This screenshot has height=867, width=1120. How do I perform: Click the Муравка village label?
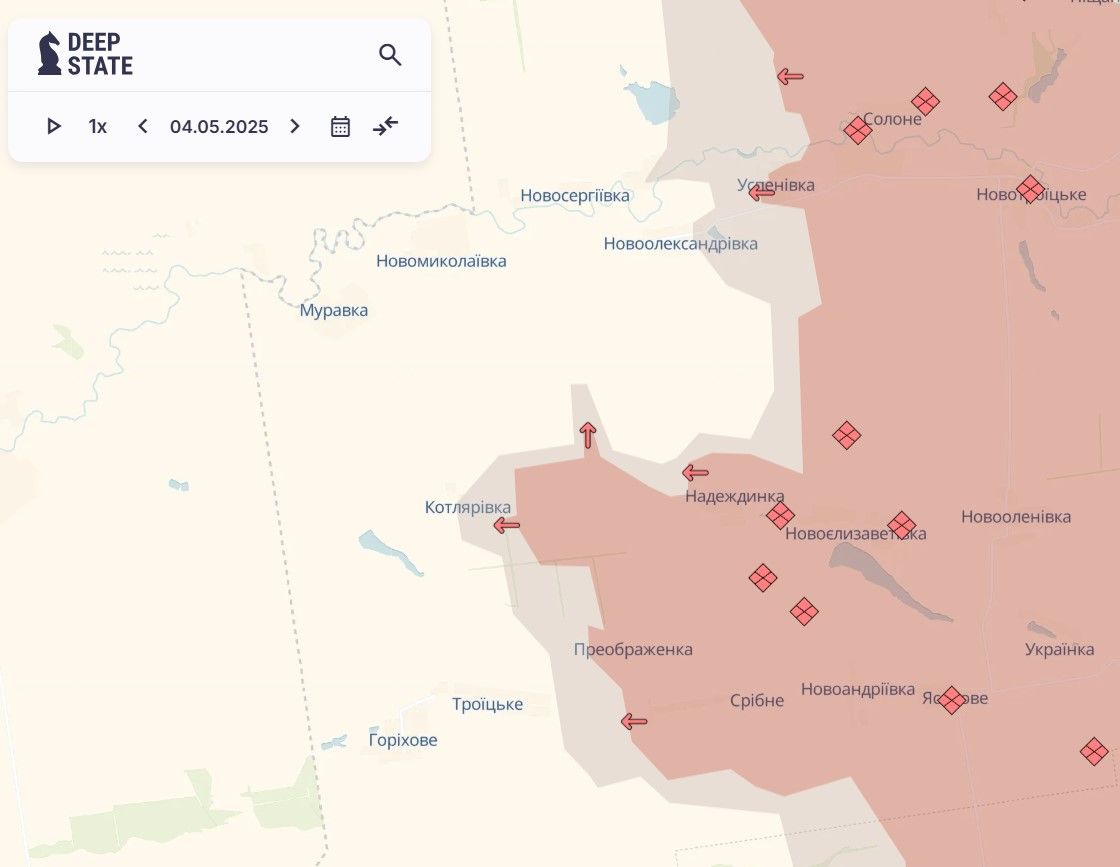click(334, 311)
